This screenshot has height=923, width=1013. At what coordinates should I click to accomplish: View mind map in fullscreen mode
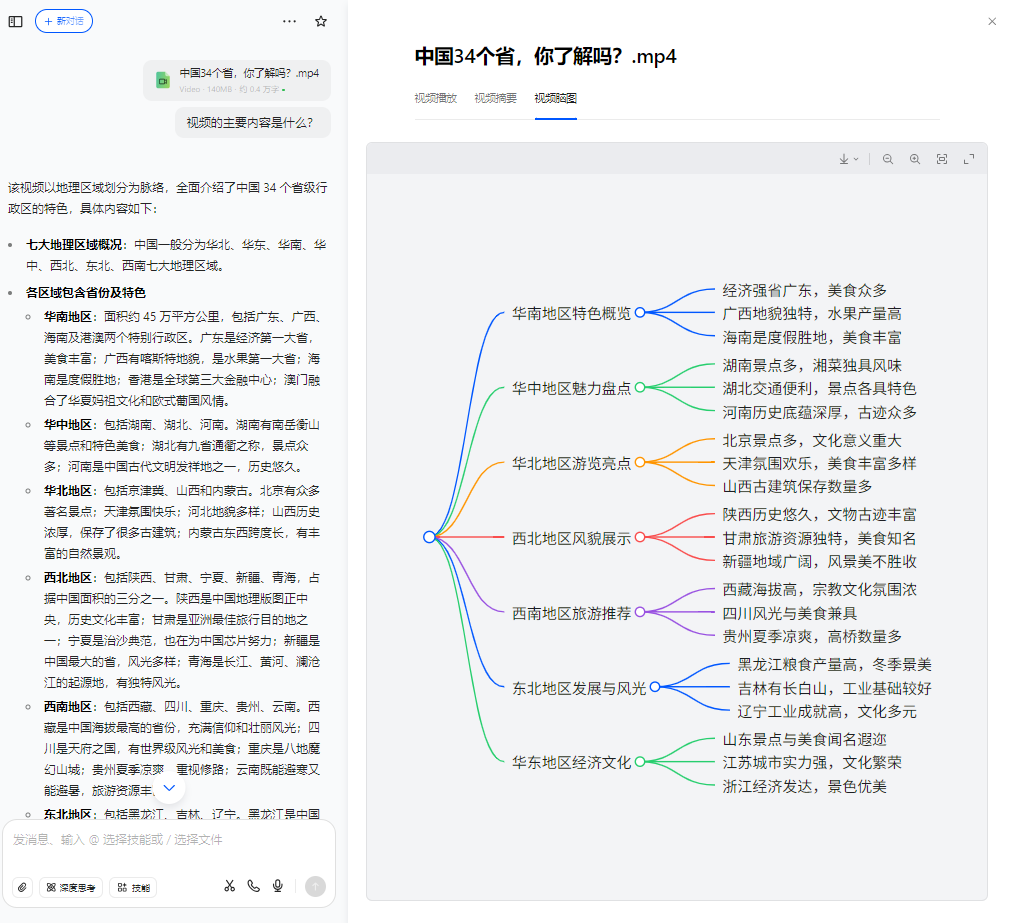[x=969, y=158]
